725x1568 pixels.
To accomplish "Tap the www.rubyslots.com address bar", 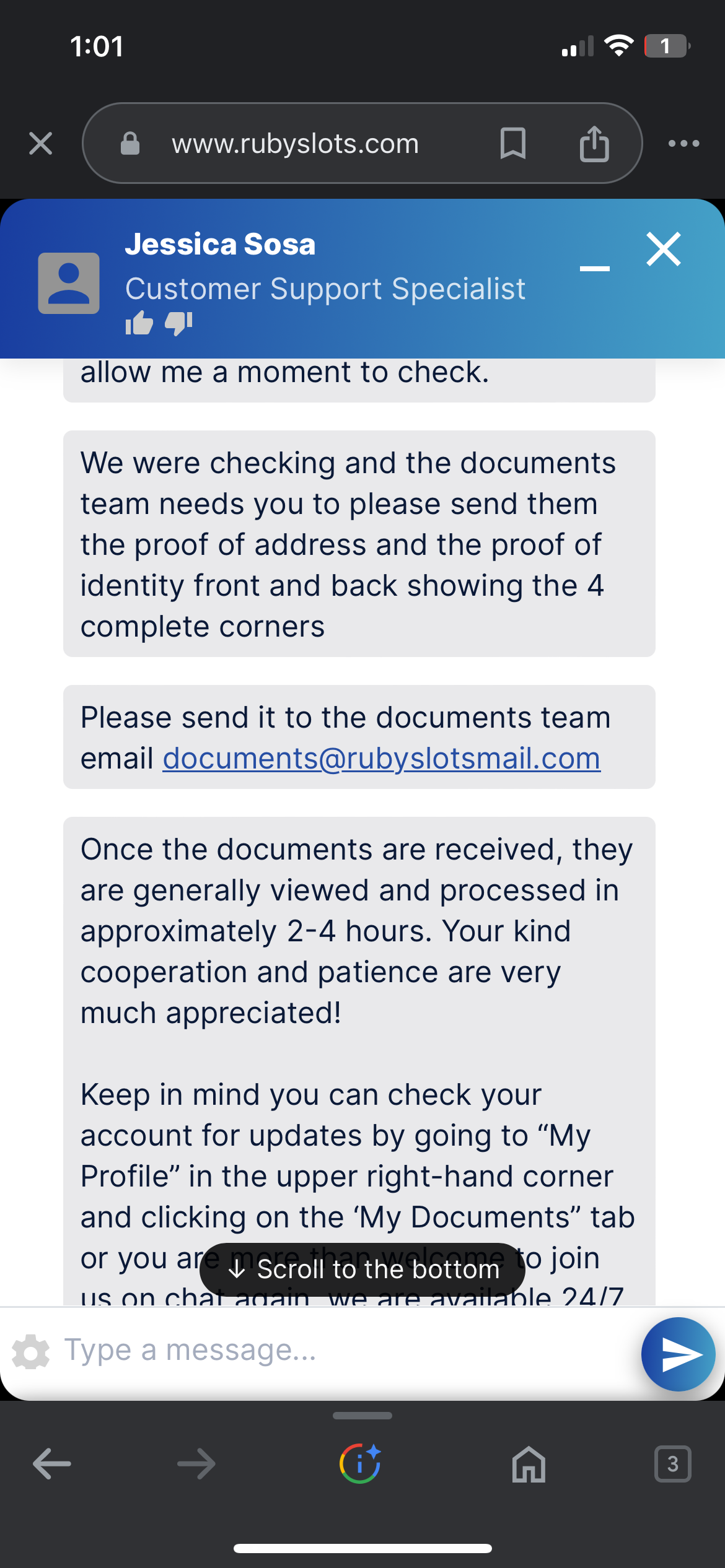I will 296,143.
